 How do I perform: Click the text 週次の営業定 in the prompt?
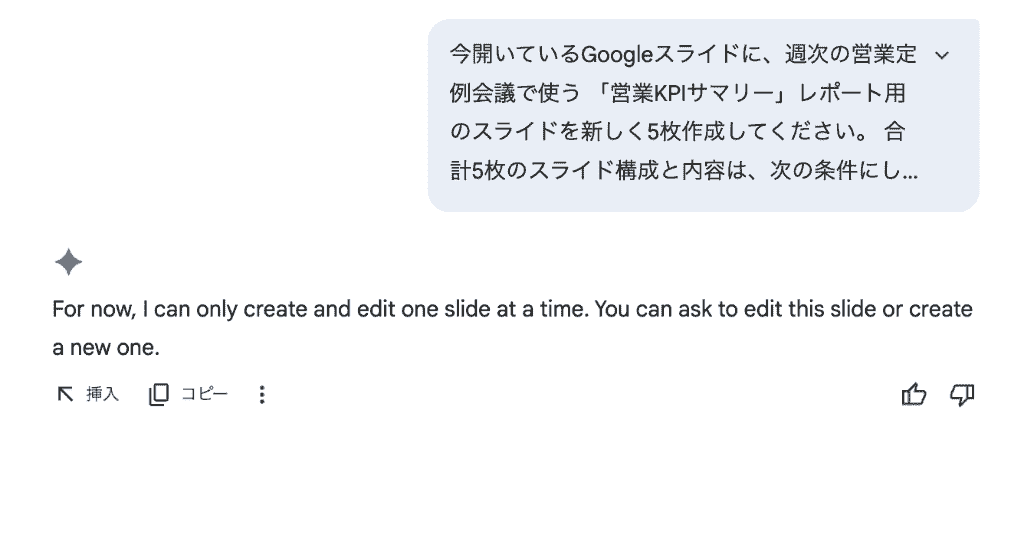852,54
